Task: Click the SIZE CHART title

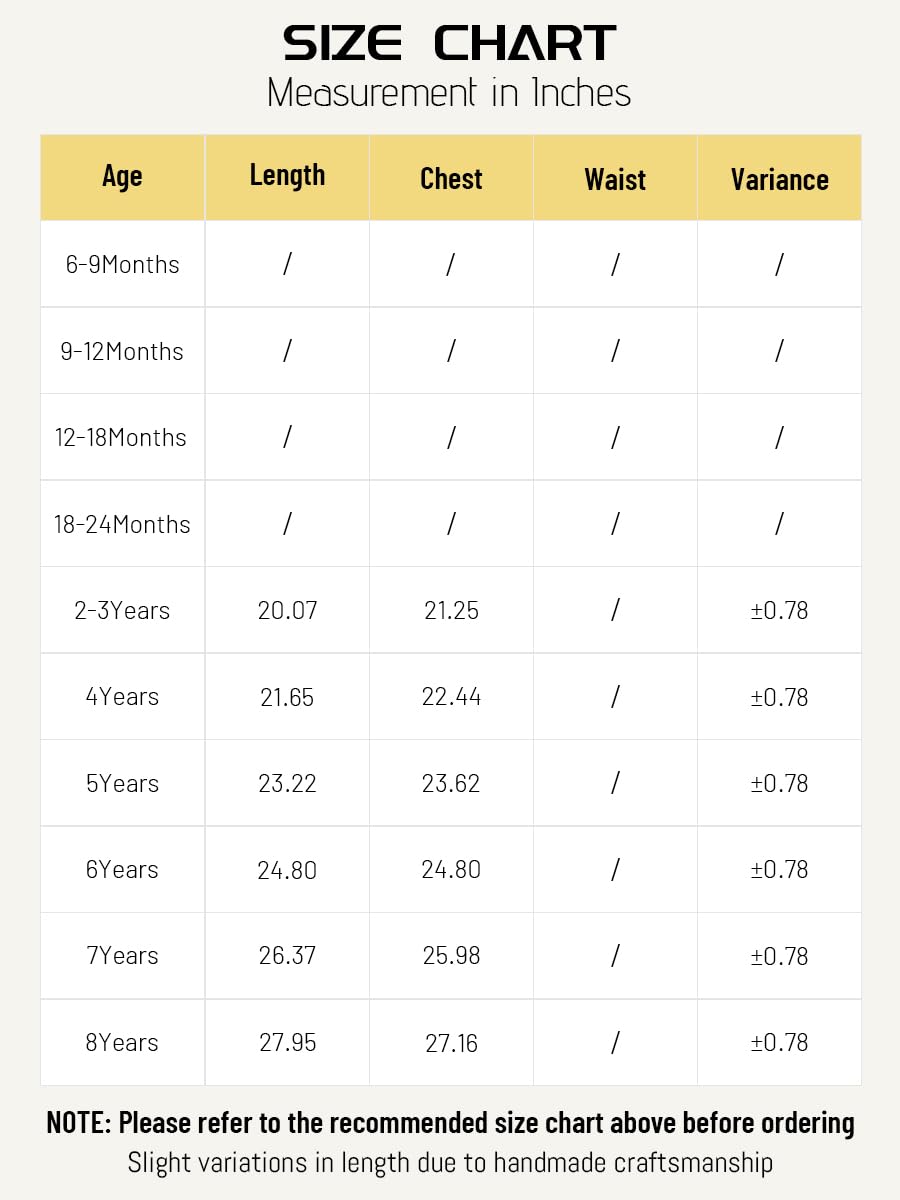Action: [x=449, y=44]
